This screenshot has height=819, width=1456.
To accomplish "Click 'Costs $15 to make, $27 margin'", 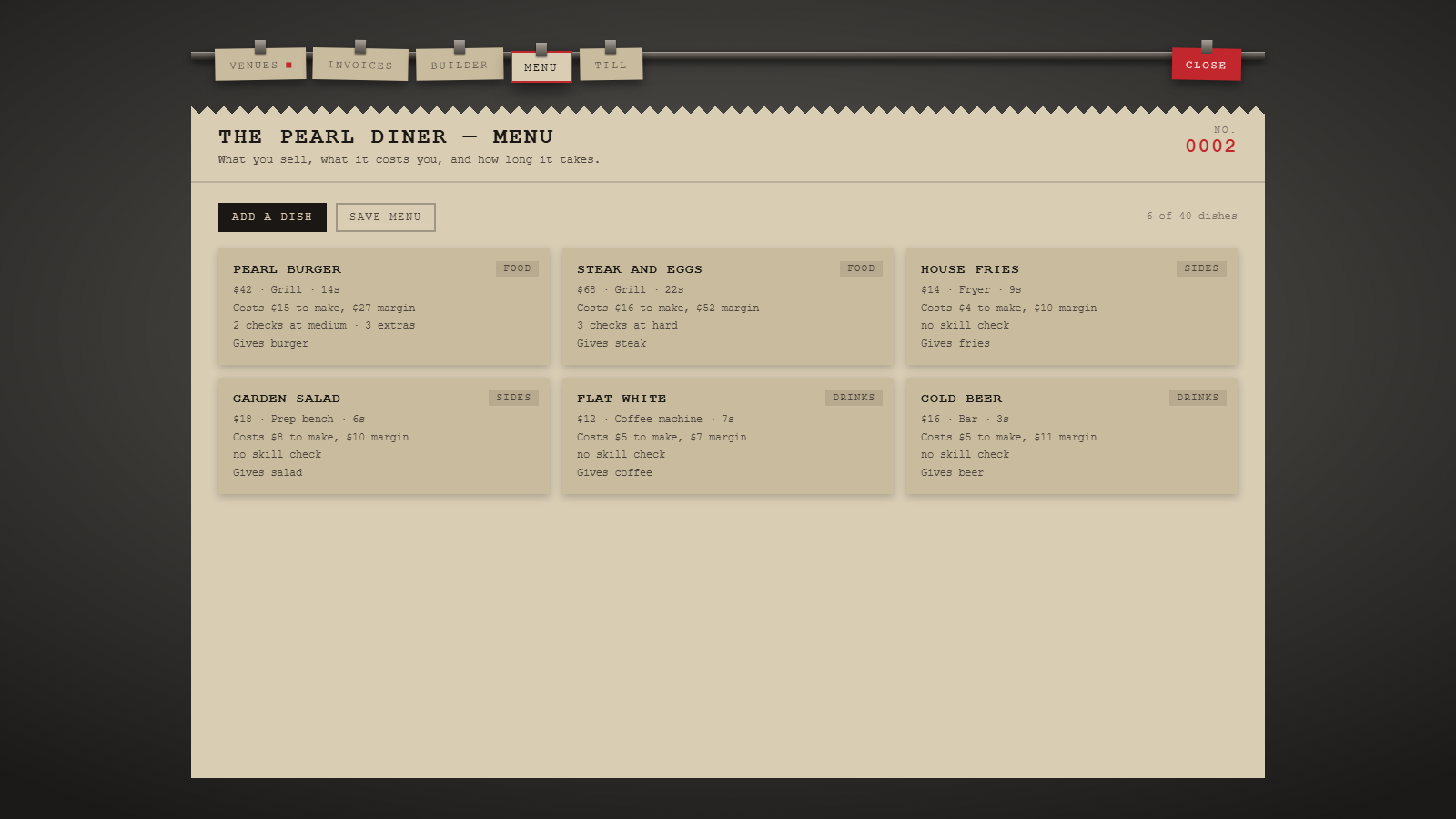I will 324,308.
